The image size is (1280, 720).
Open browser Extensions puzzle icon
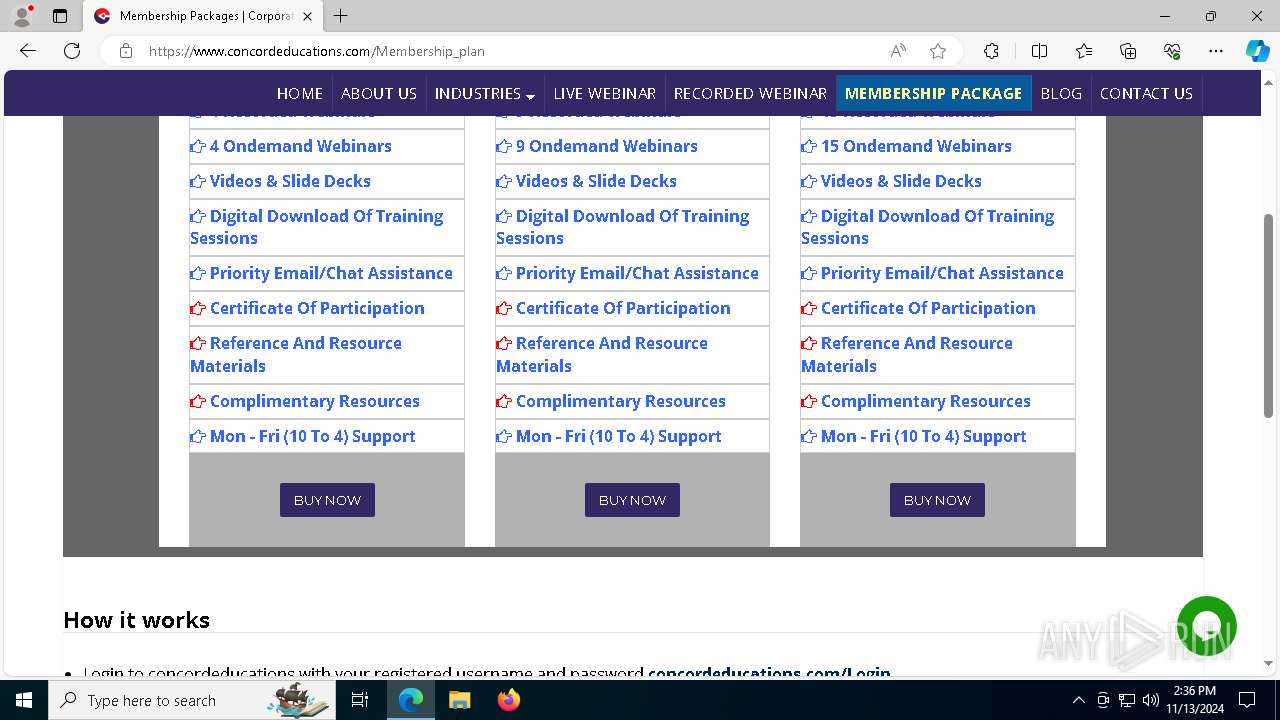[991, 51]
